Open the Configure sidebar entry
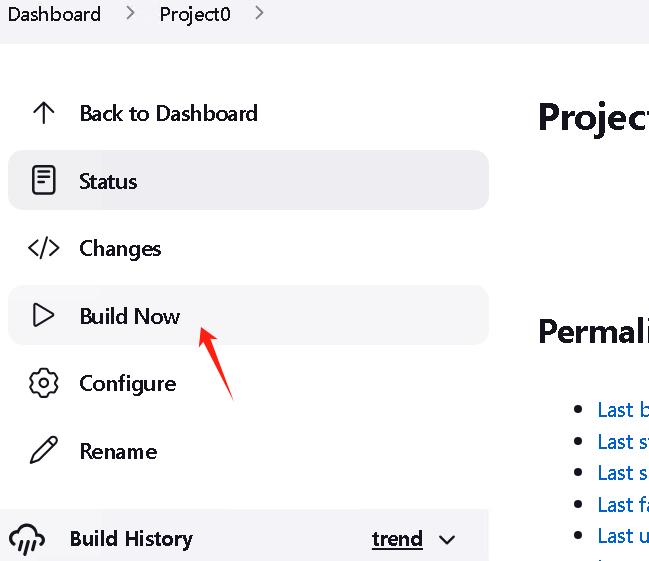This screenshot has height=561, width=649. [x=248, y=383]
